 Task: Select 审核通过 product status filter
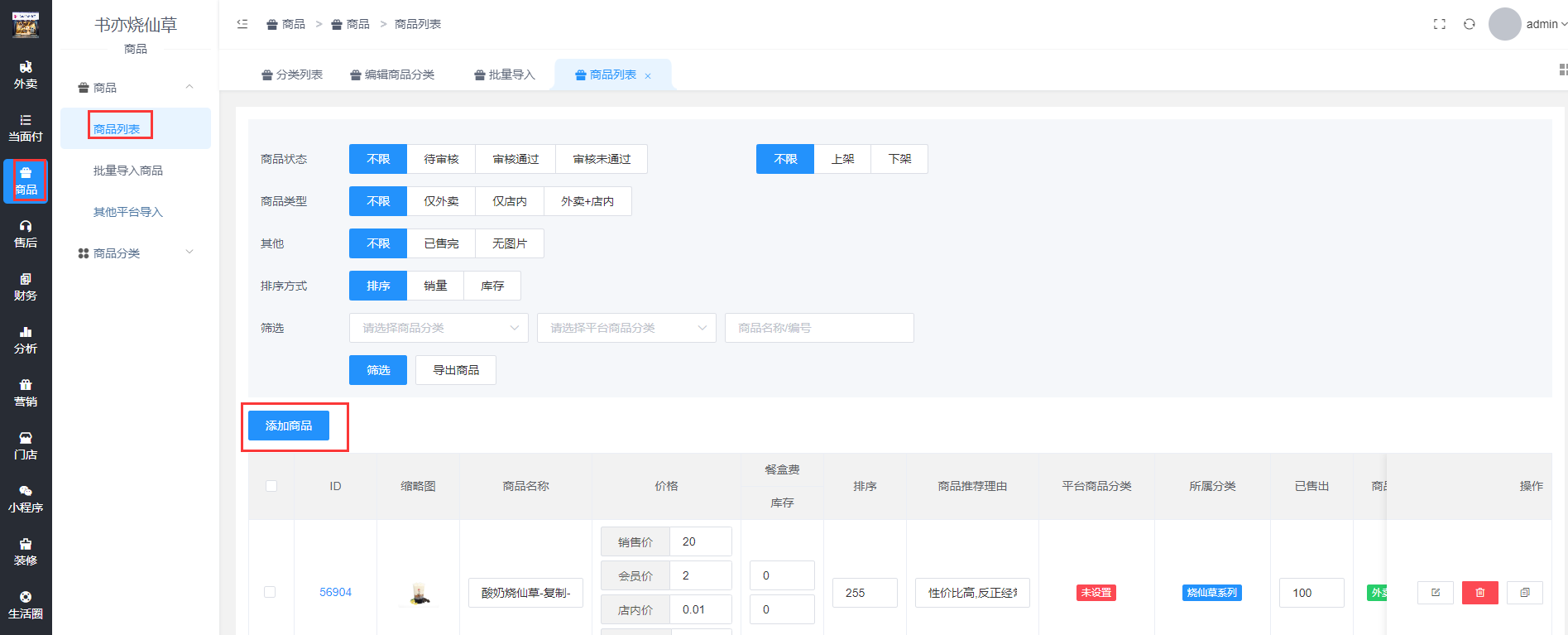tap(515, 159)
